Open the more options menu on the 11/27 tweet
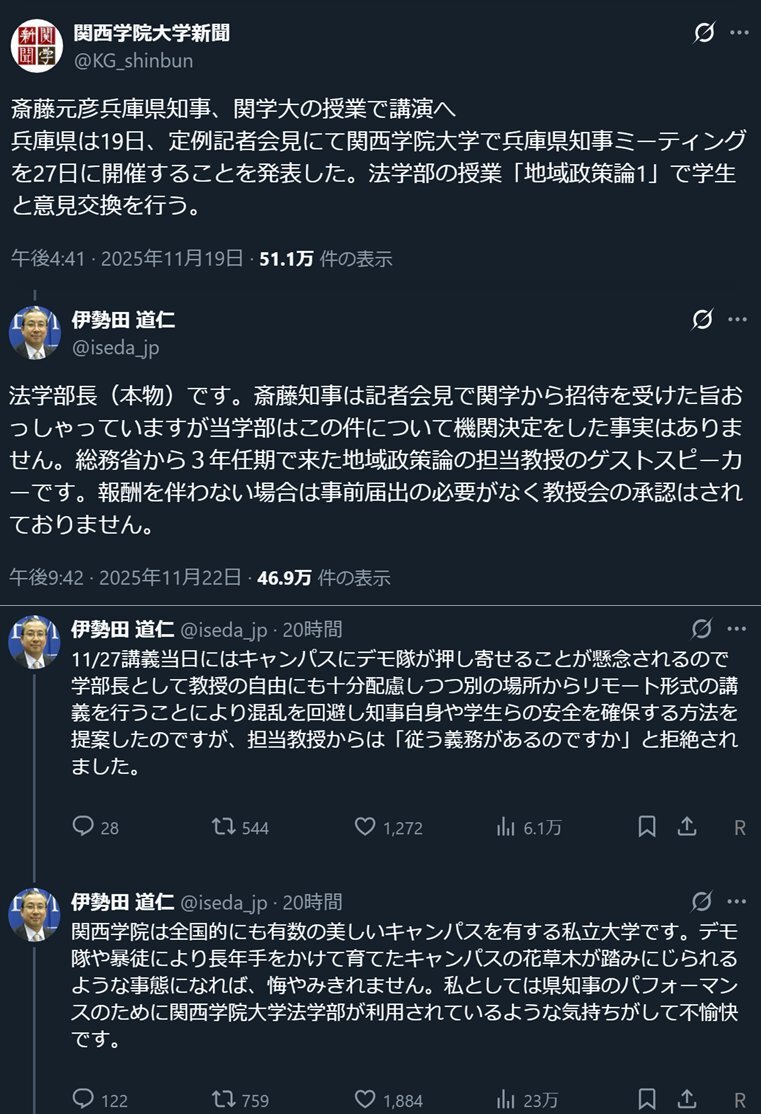Viewport: 761px width, 1114px height. [736, 627]
